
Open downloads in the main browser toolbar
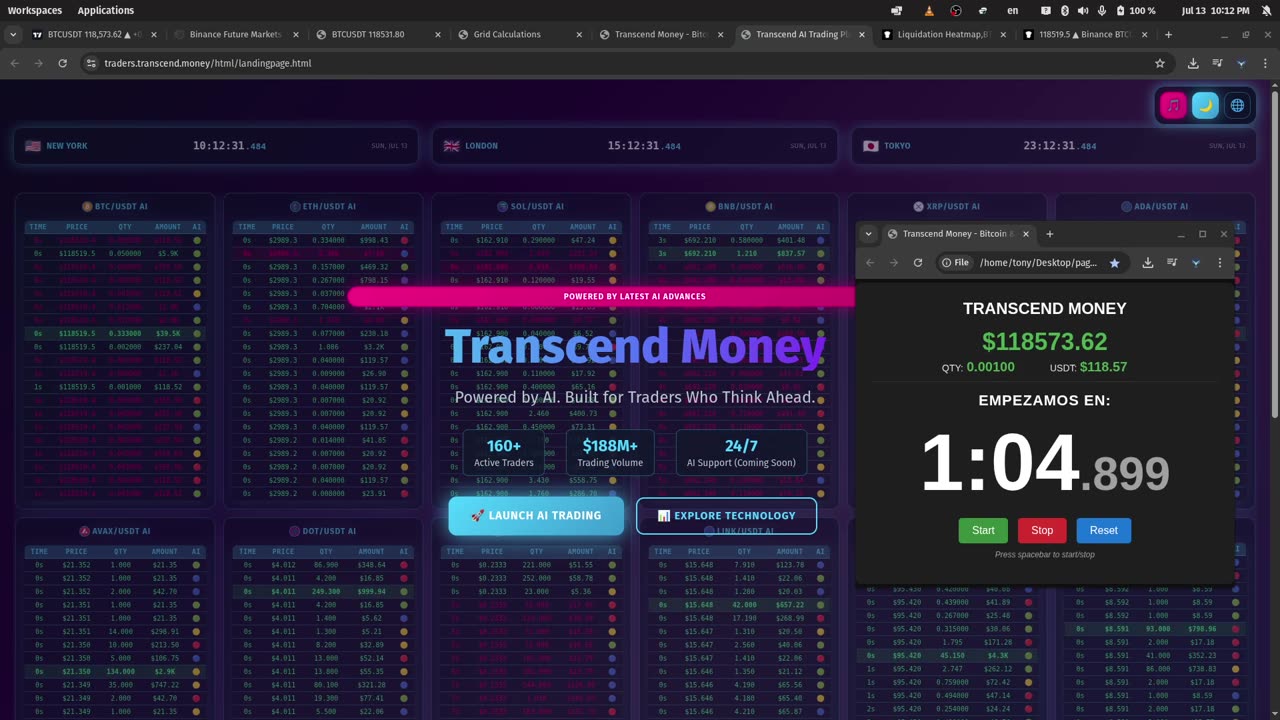[x=1193, y=63]
